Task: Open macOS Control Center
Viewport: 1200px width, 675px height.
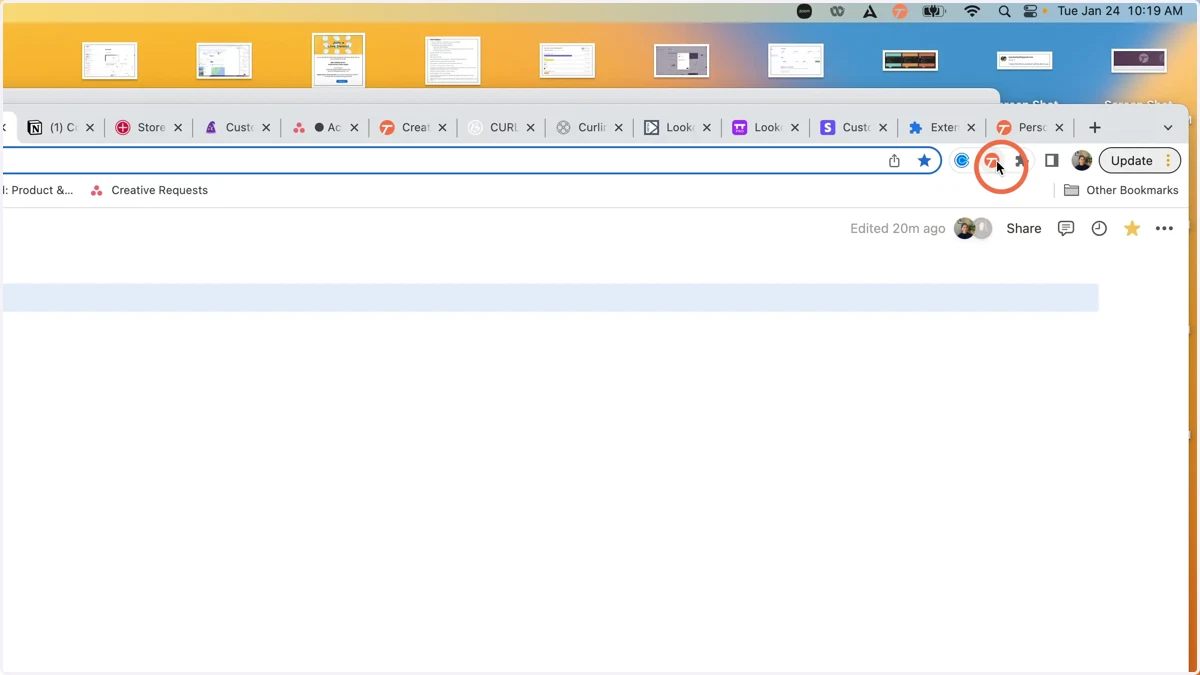Action: coord(1031,11)
